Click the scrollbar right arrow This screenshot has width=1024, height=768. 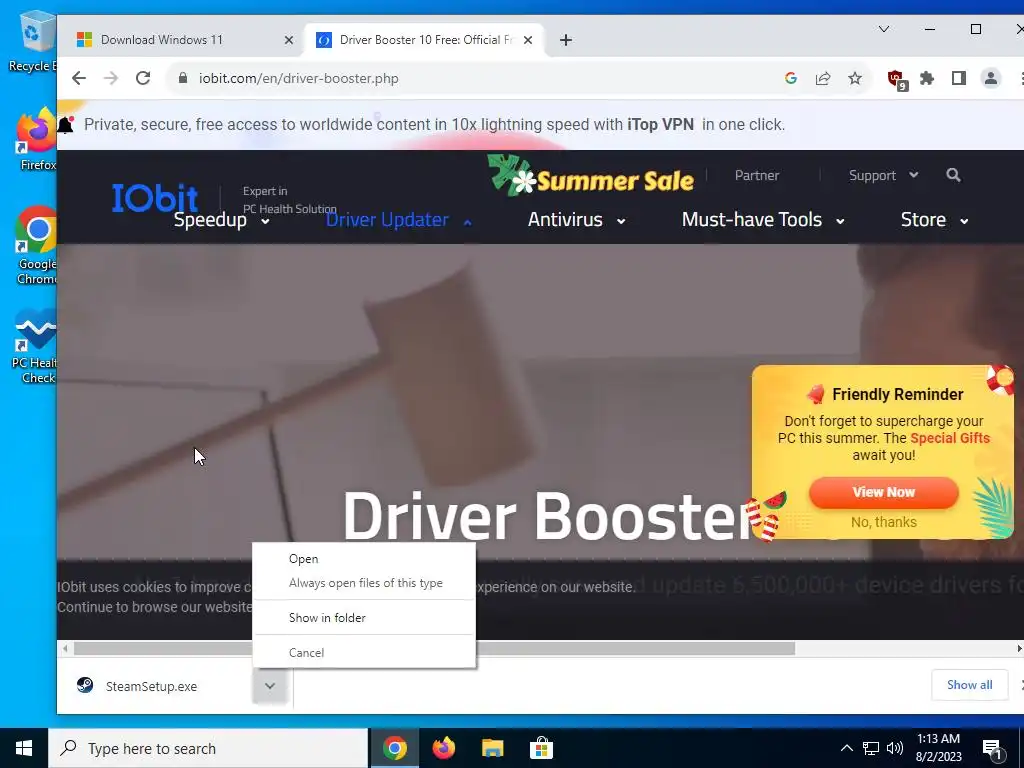click(1019, 648)
